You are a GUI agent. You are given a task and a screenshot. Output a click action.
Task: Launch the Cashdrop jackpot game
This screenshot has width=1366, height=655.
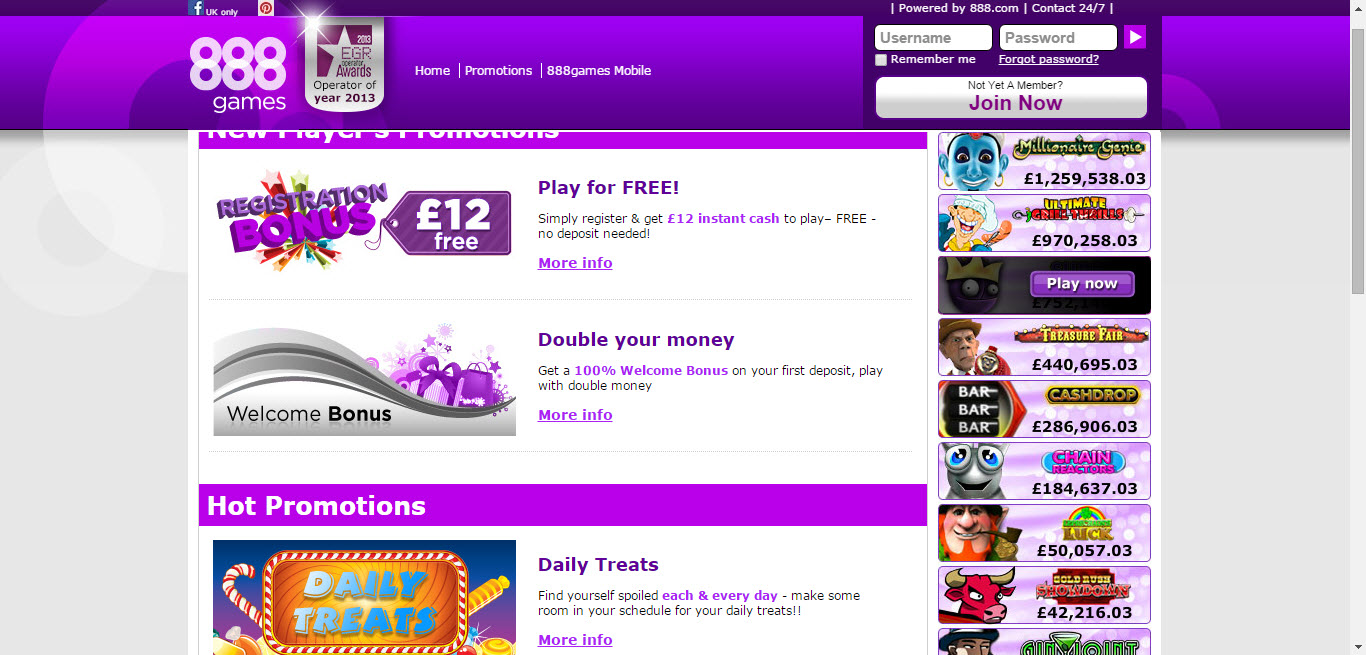click(x=1044, y=409)
